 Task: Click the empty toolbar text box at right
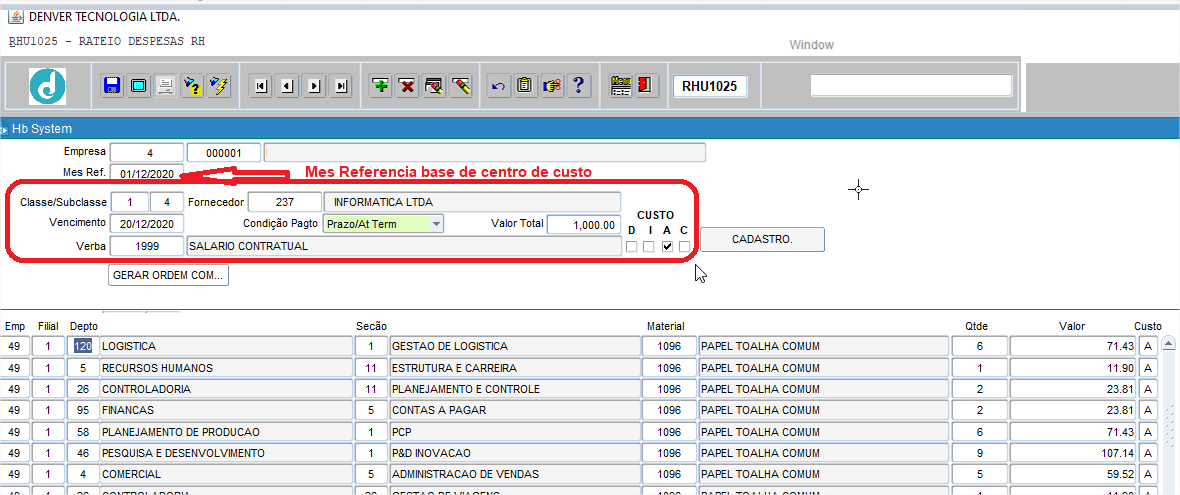click(911, 85)
